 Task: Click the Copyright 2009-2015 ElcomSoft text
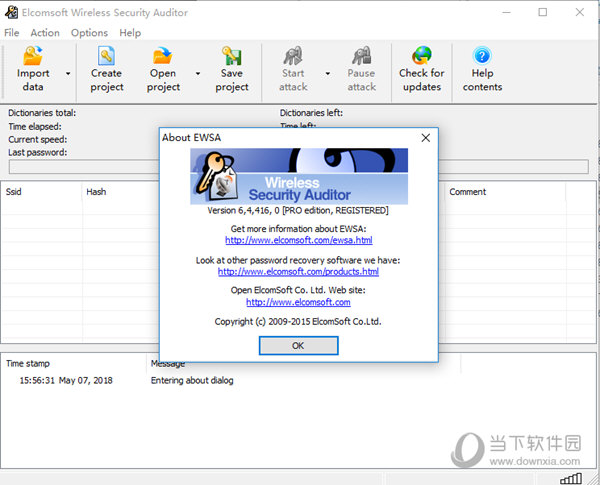click(298, 322)
